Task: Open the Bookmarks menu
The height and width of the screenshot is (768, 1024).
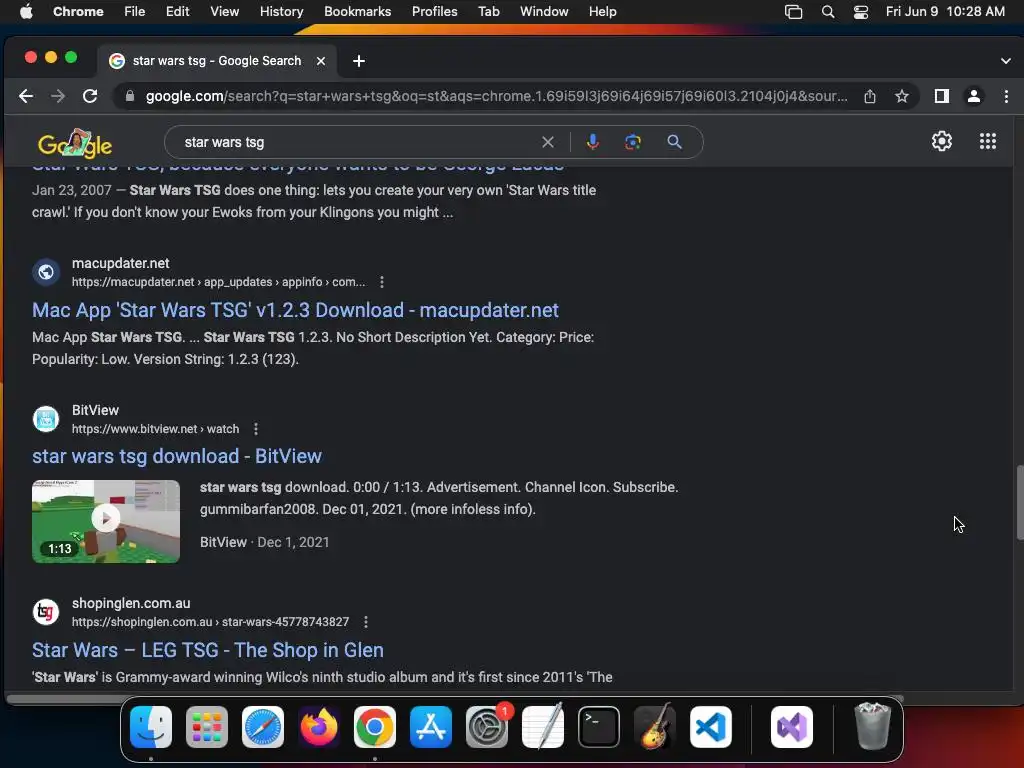Action: coord(357,12)
